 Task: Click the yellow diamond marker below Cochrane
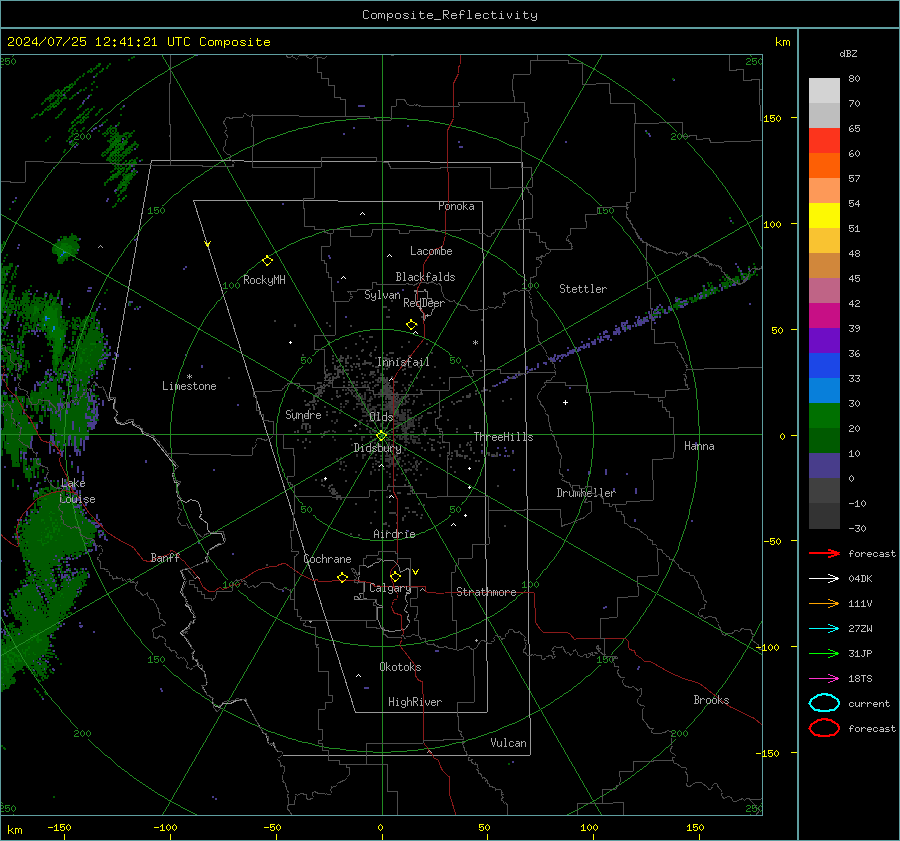point(343,578)
